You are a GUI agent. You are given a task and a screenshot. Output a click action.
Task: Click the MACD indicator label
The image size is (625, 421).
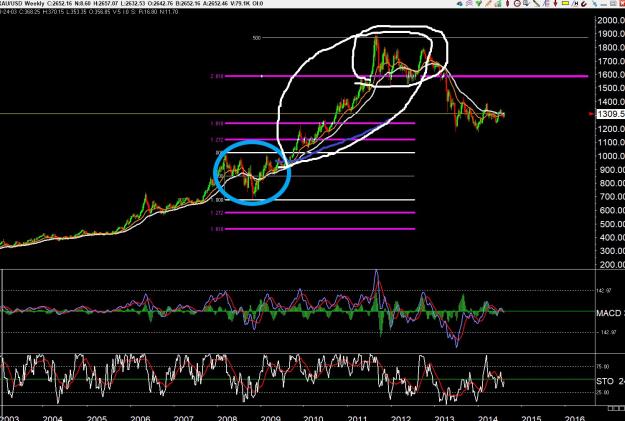pyautogui.click(x=609, y=313)
